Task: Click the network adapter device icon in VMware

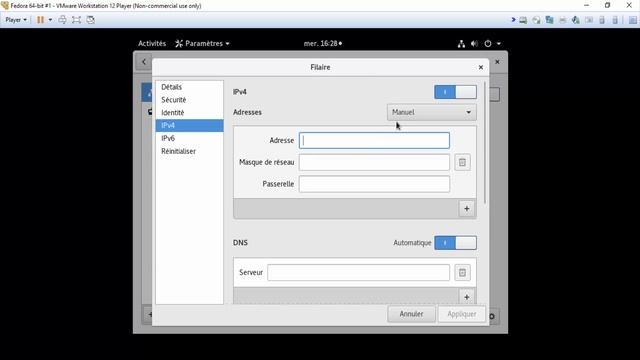Action: pos(549,20)
